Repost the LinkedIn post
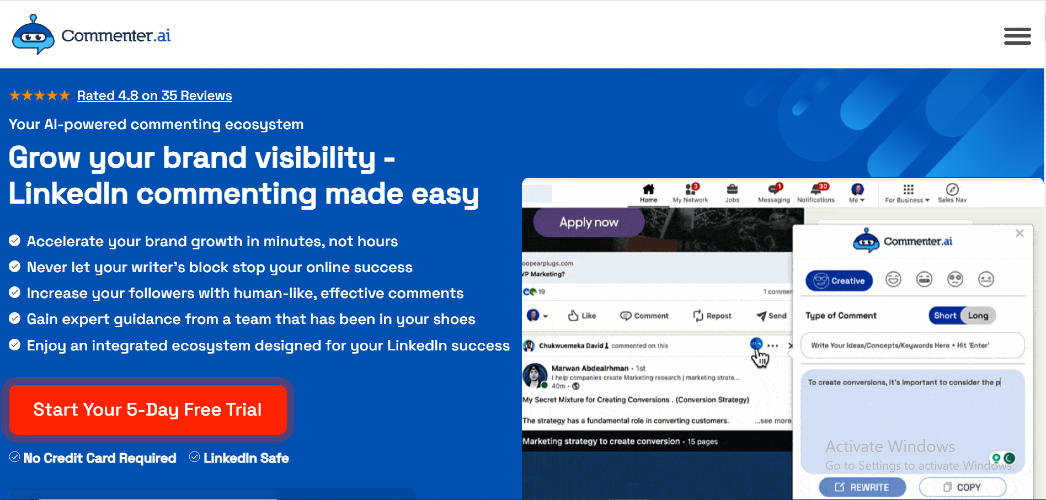 pyautogui.click(x=712, y=315)
